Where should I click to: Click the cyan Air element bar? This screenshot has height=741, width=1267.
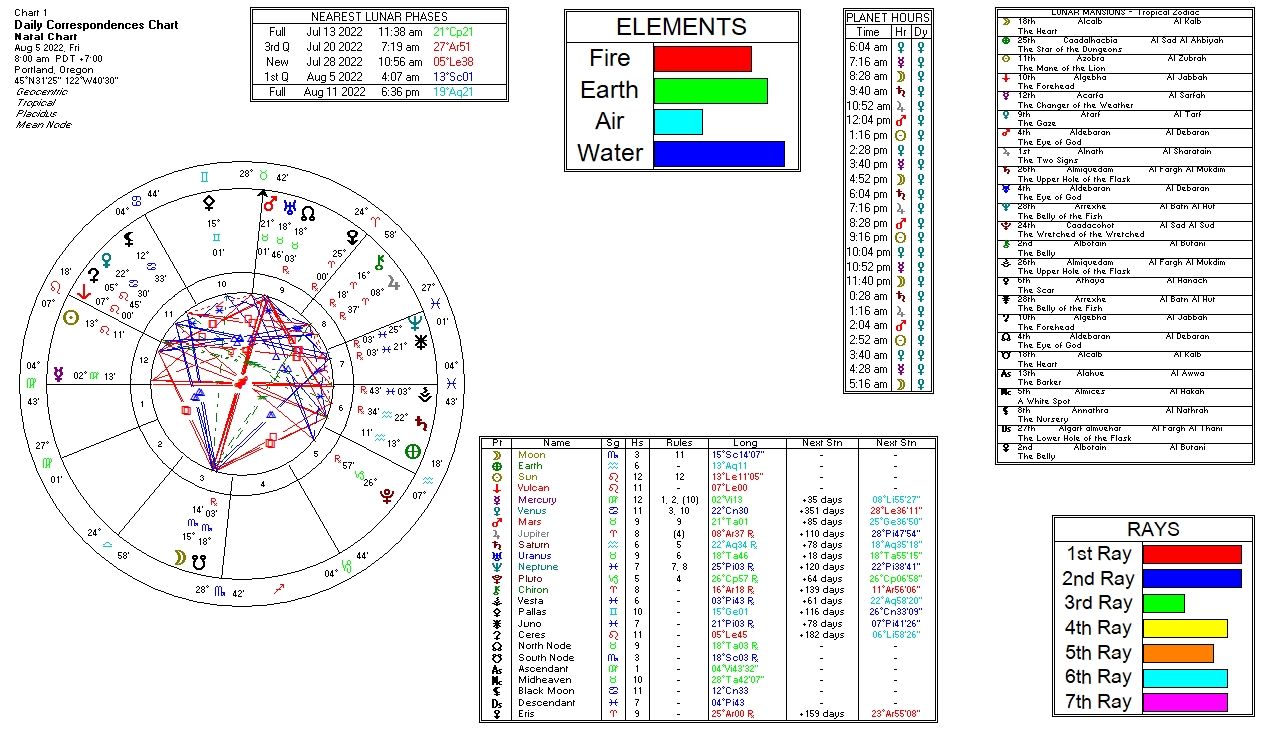(x=678, y=122)
